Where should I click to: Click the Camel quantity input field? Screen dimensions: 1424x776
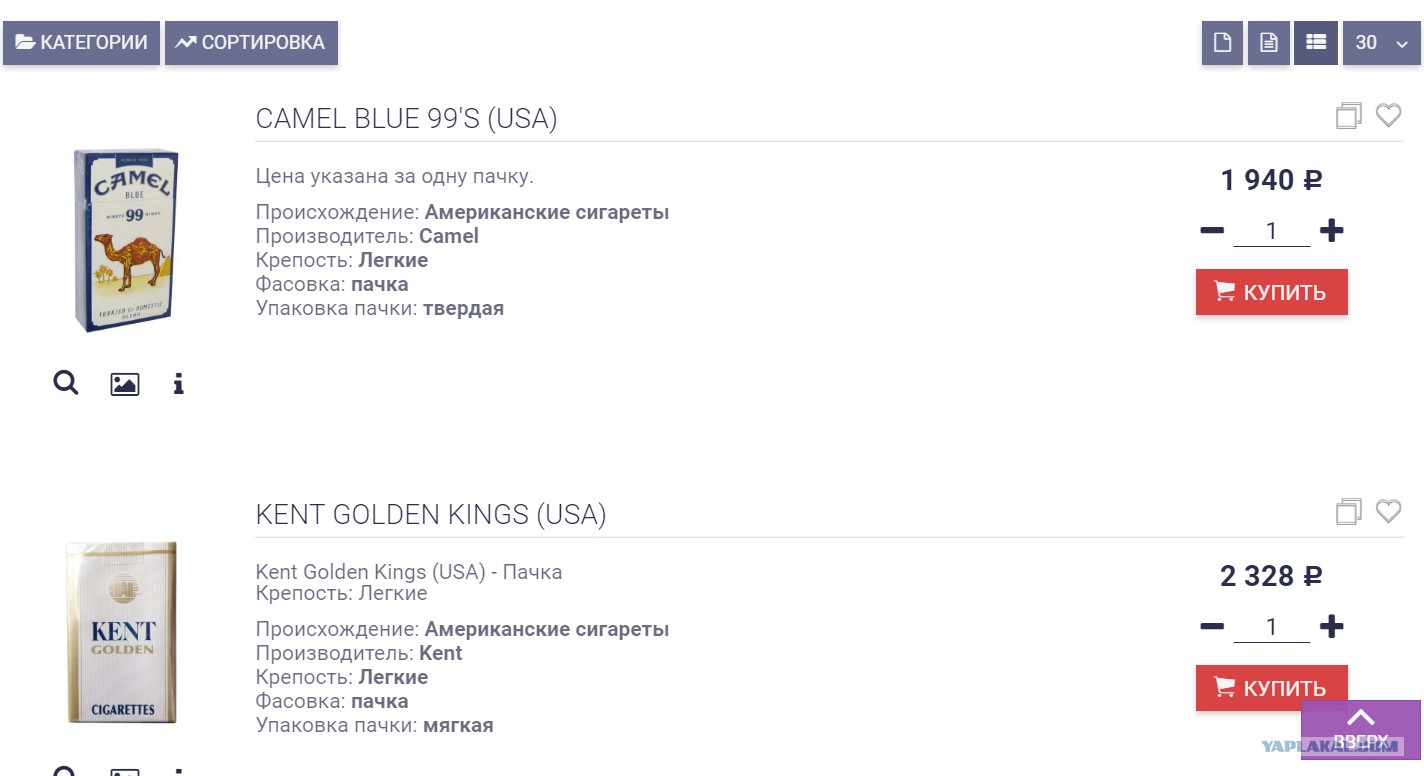(x=1271, y=231)
